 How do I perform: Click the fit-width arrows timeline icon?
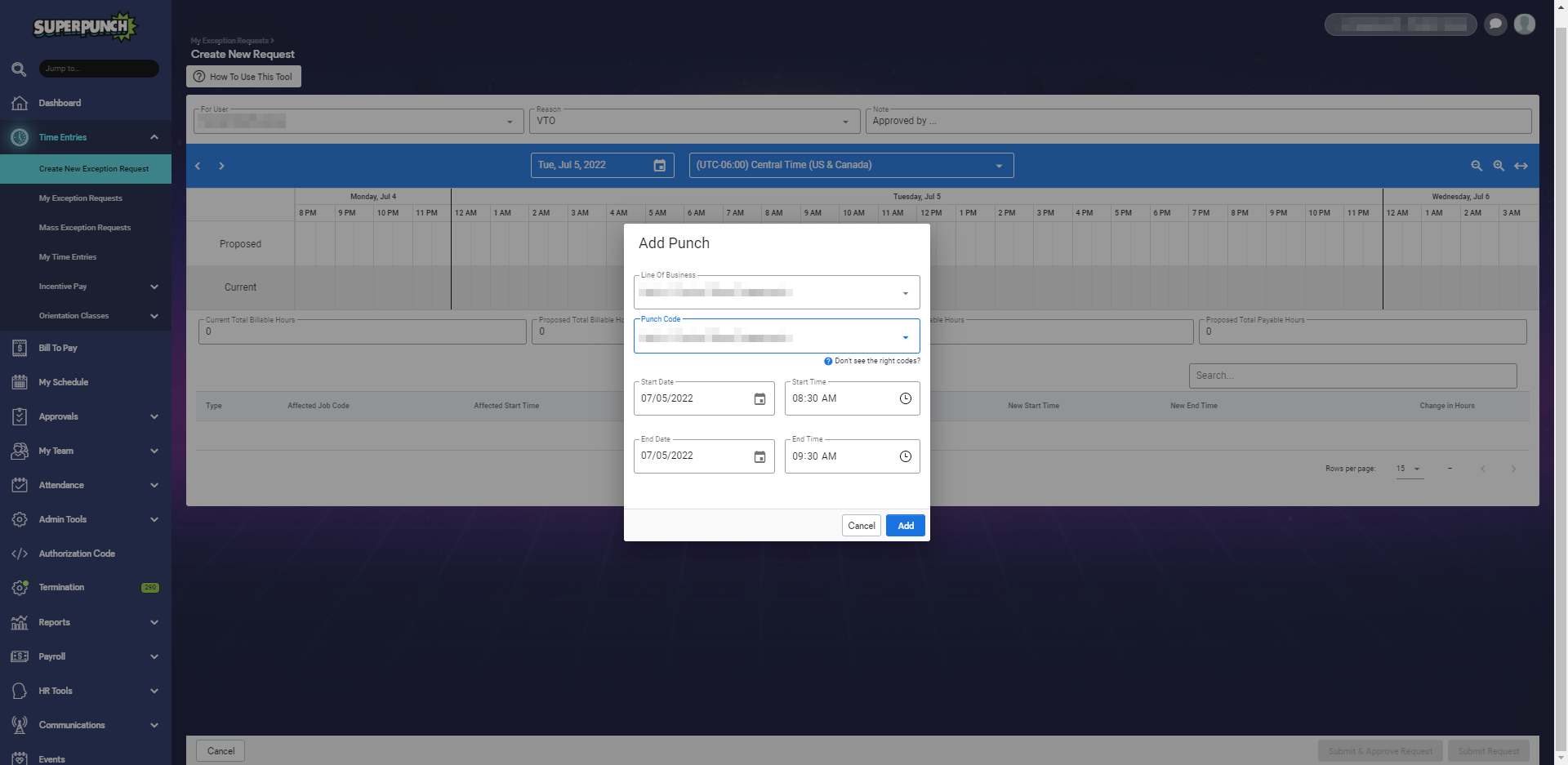pyautogui.click(x=1521, y=166)
